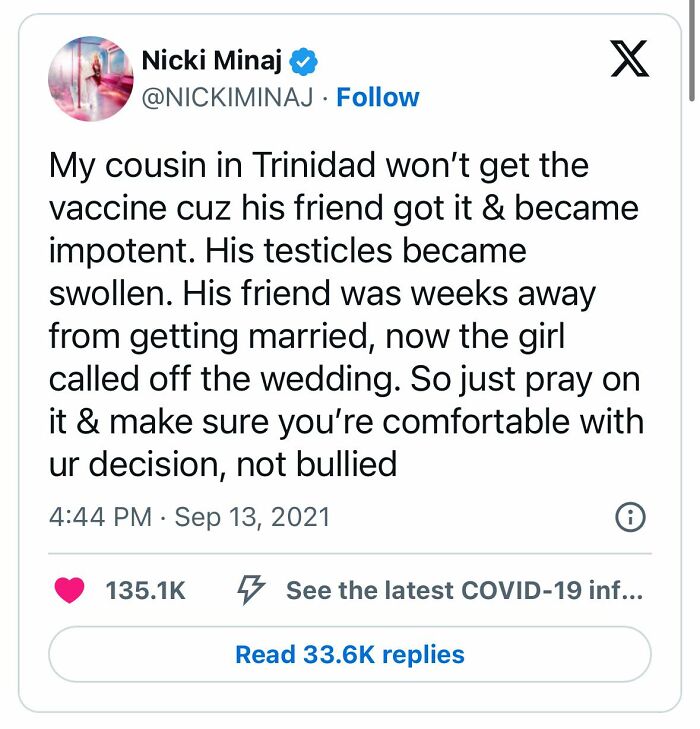The image size is (700, 729).
Task: Open Nicki Minaj's profile picture
Action: tap(90, 78)
